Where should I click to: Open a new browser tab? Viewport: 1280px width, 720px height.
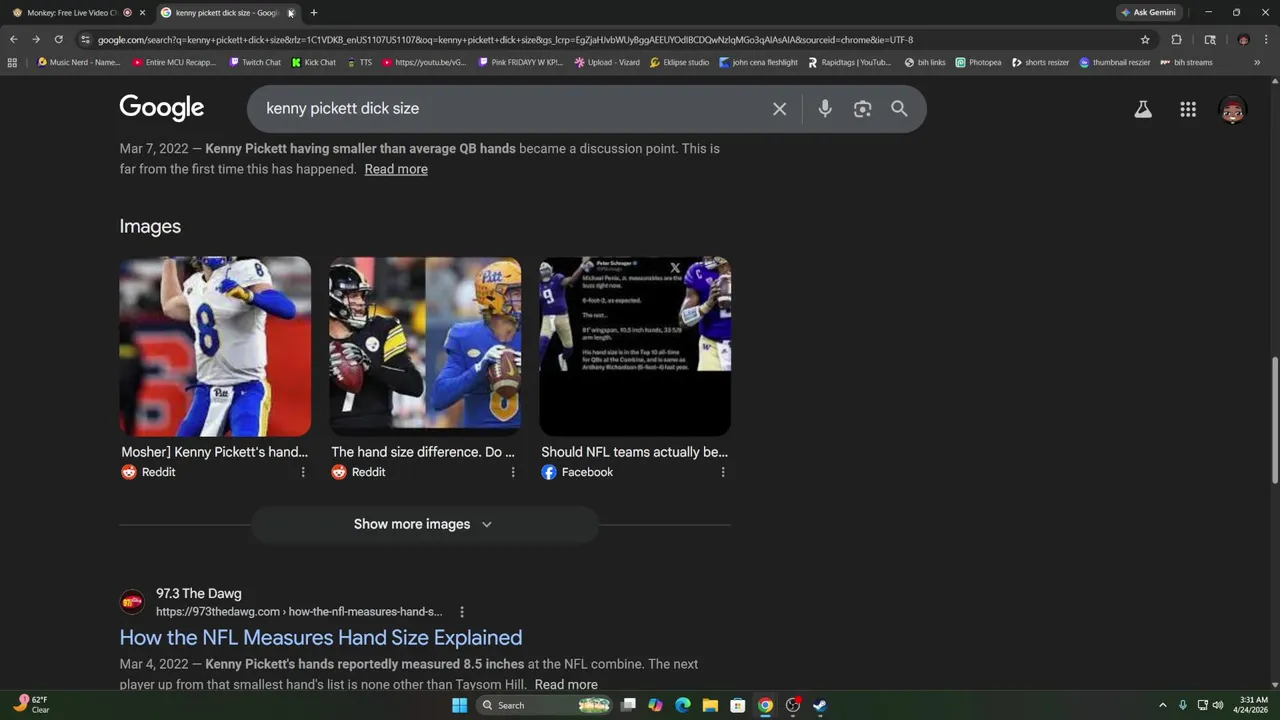(x=313, y=13)
